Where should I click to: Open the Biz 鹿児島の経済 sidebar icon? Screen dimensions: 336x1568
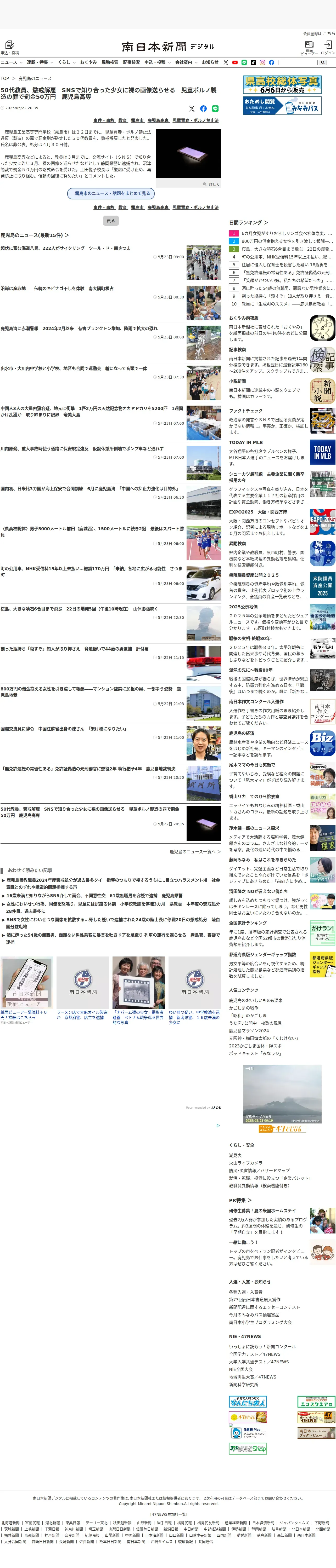coord(323,743)
